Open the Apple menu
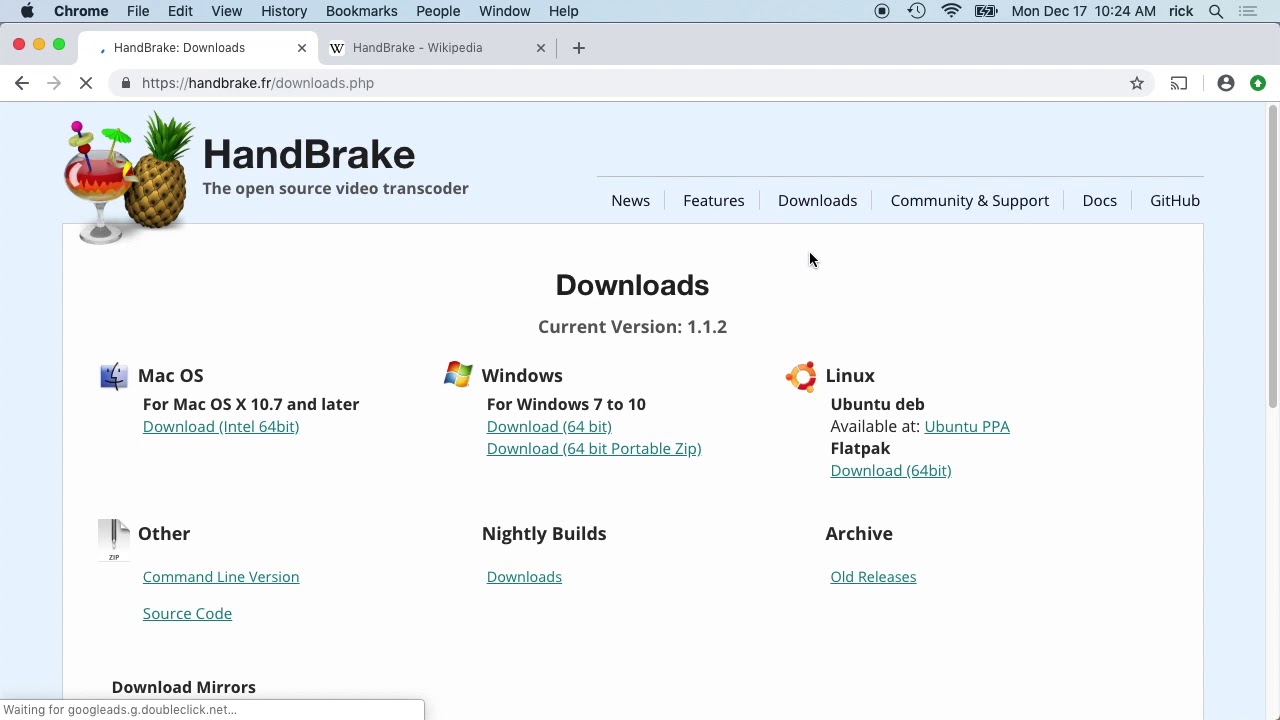 click(27, 11)
